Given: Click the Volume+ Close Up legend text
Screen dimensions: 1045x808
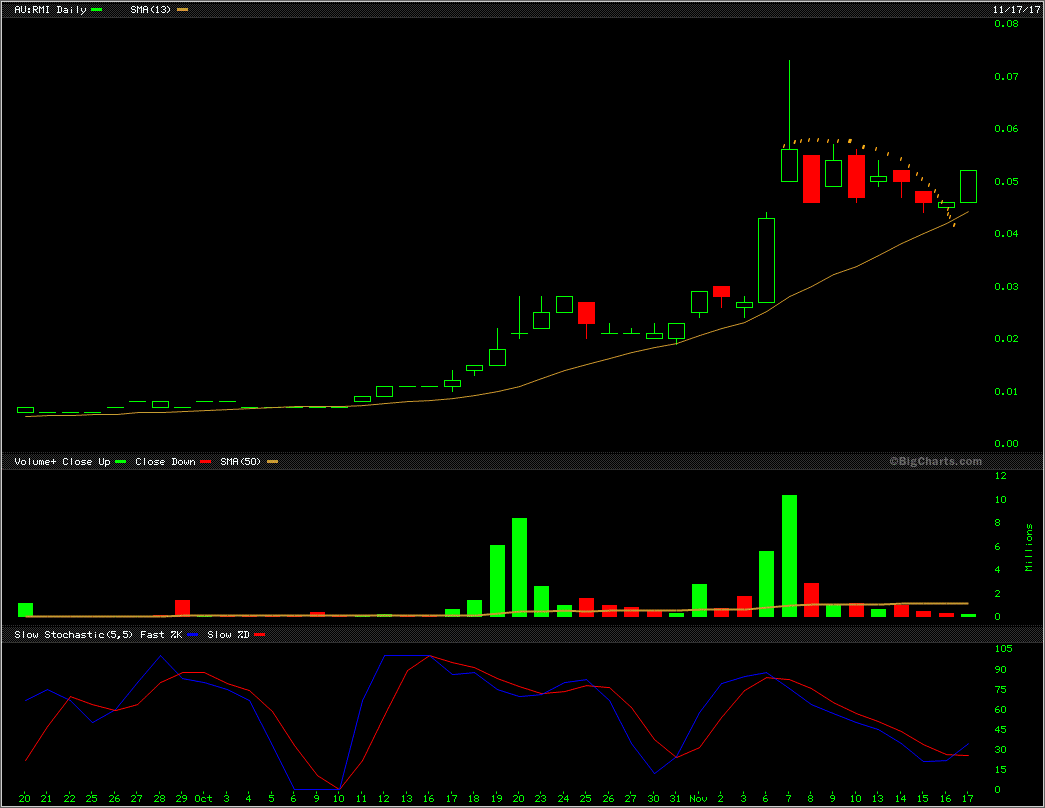Looking at the screenshot, I should 62,461.
